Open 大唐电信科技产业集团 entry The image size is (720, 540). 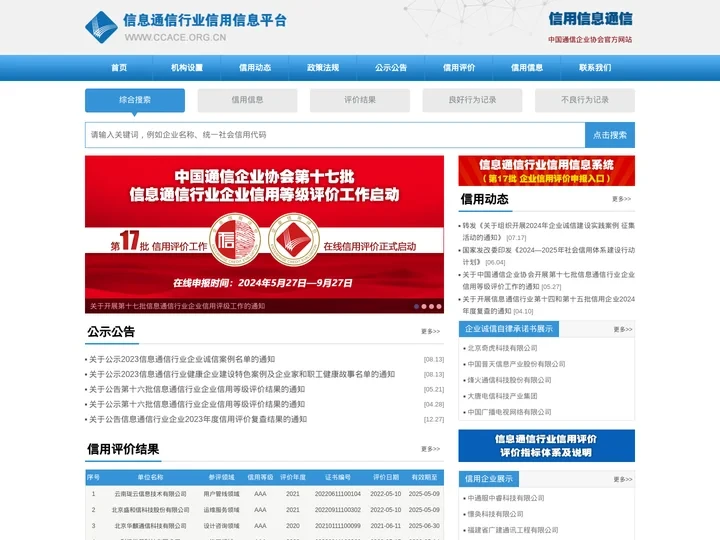tap(502, 396)
